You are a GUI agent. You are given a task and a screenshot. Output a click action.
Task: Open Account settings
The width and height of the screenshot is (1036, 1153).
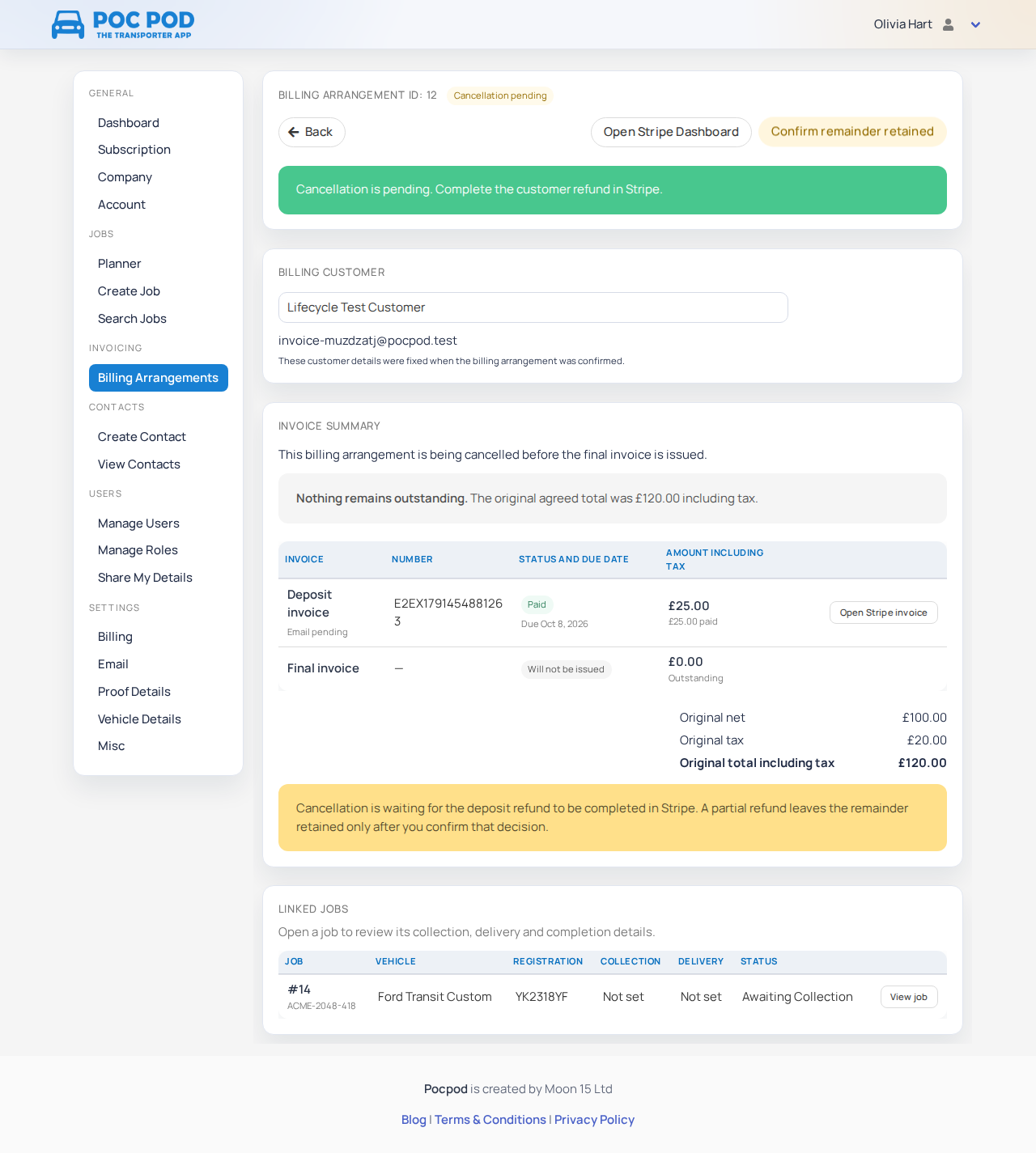(x=121, y=205)
